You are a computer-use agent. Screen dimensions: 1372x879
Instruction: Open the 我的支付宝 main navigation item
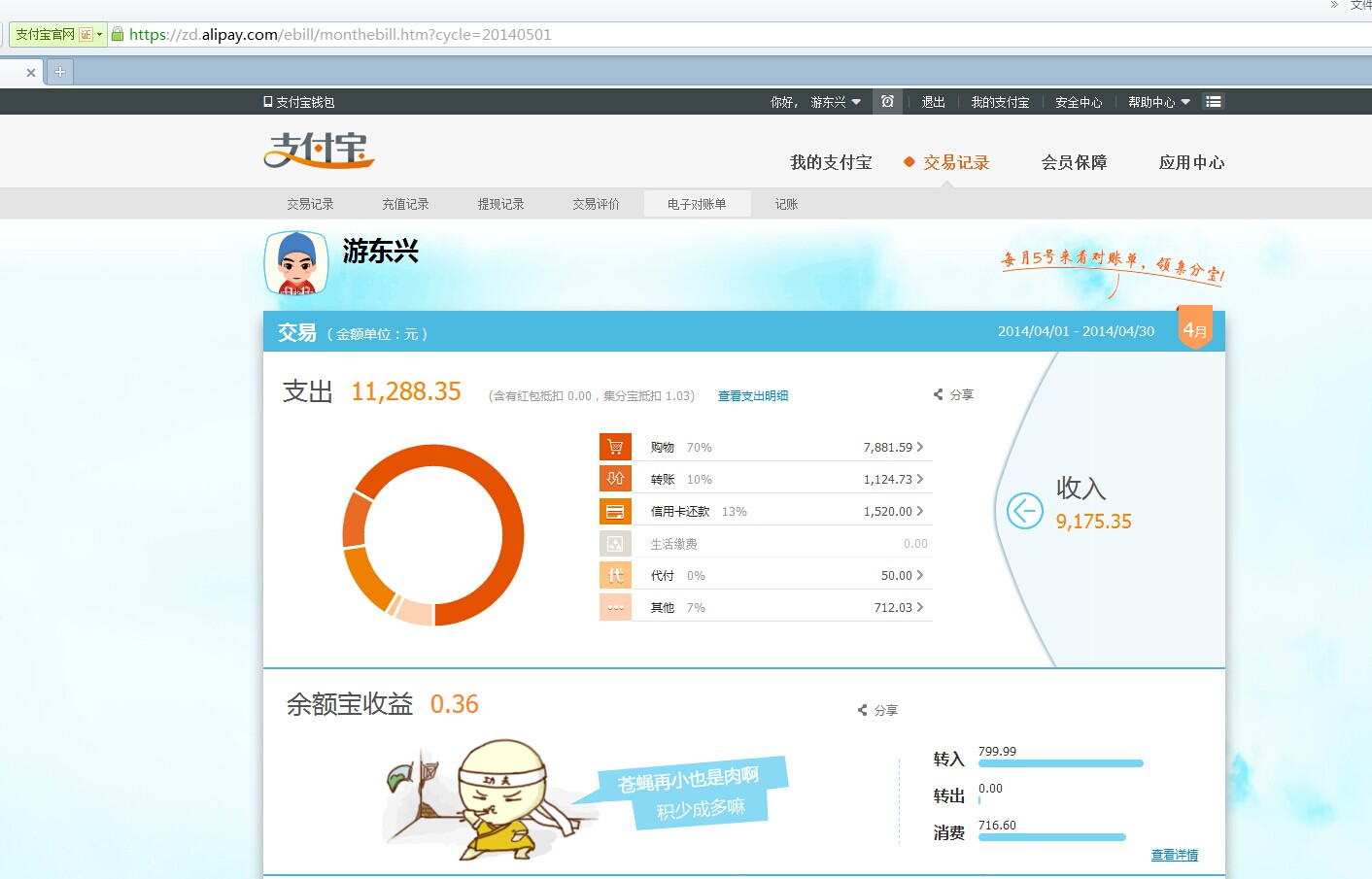tap(831, 162)
